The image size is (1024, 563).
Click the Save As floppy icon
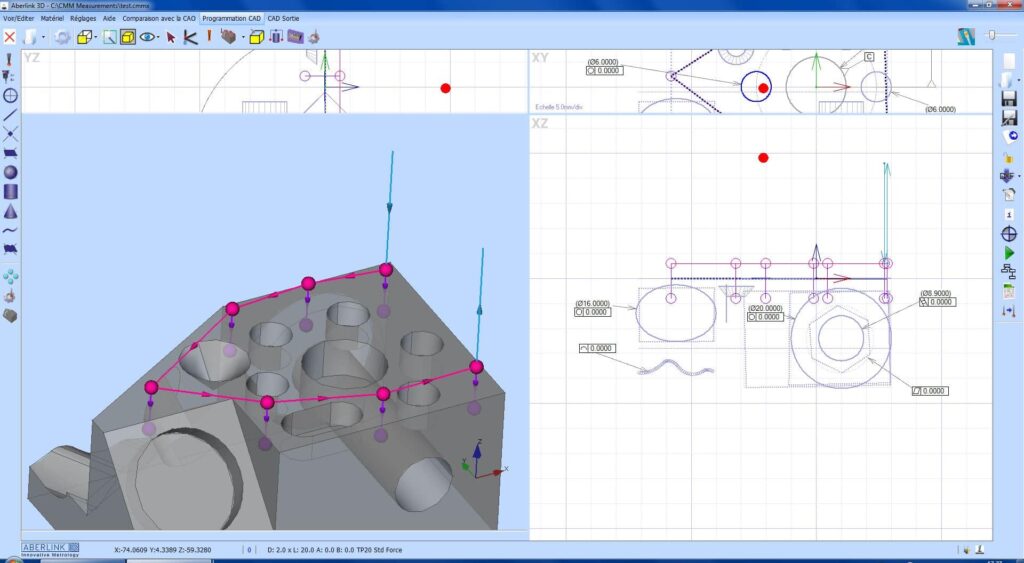pyautogui.click(x=1009, y=118)
